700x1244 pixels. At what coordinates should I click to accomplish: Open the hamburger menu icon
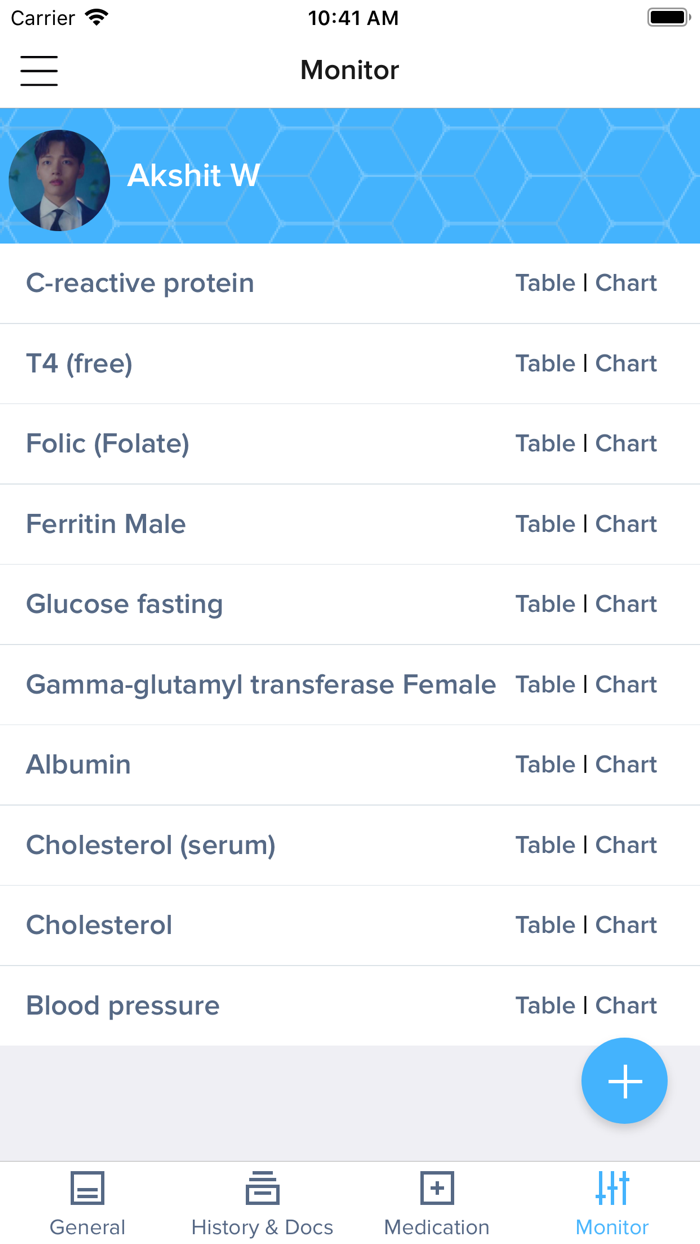39,70
